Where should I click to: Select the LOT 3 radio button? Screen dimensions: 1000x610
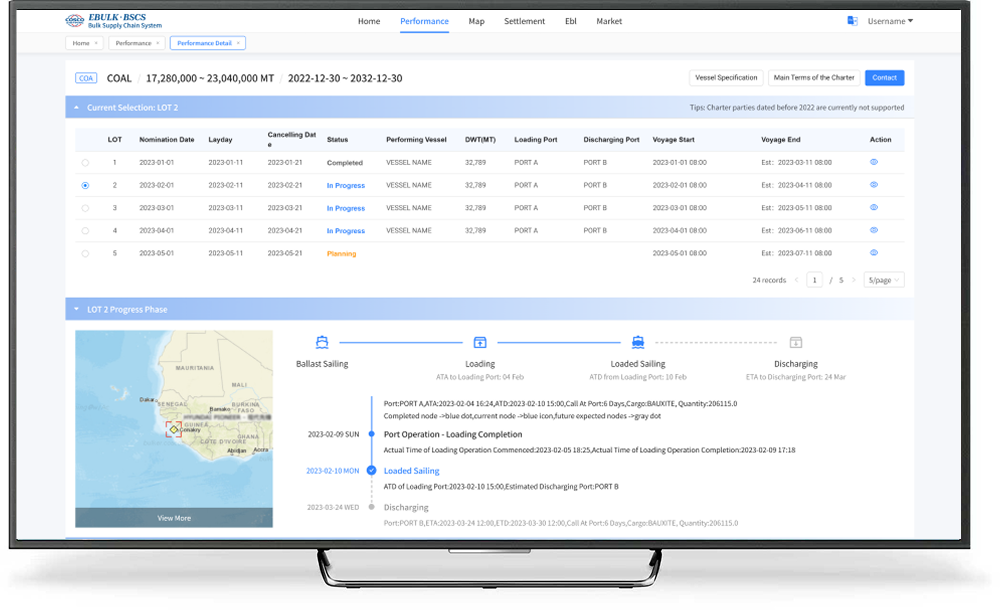point(85,208)
